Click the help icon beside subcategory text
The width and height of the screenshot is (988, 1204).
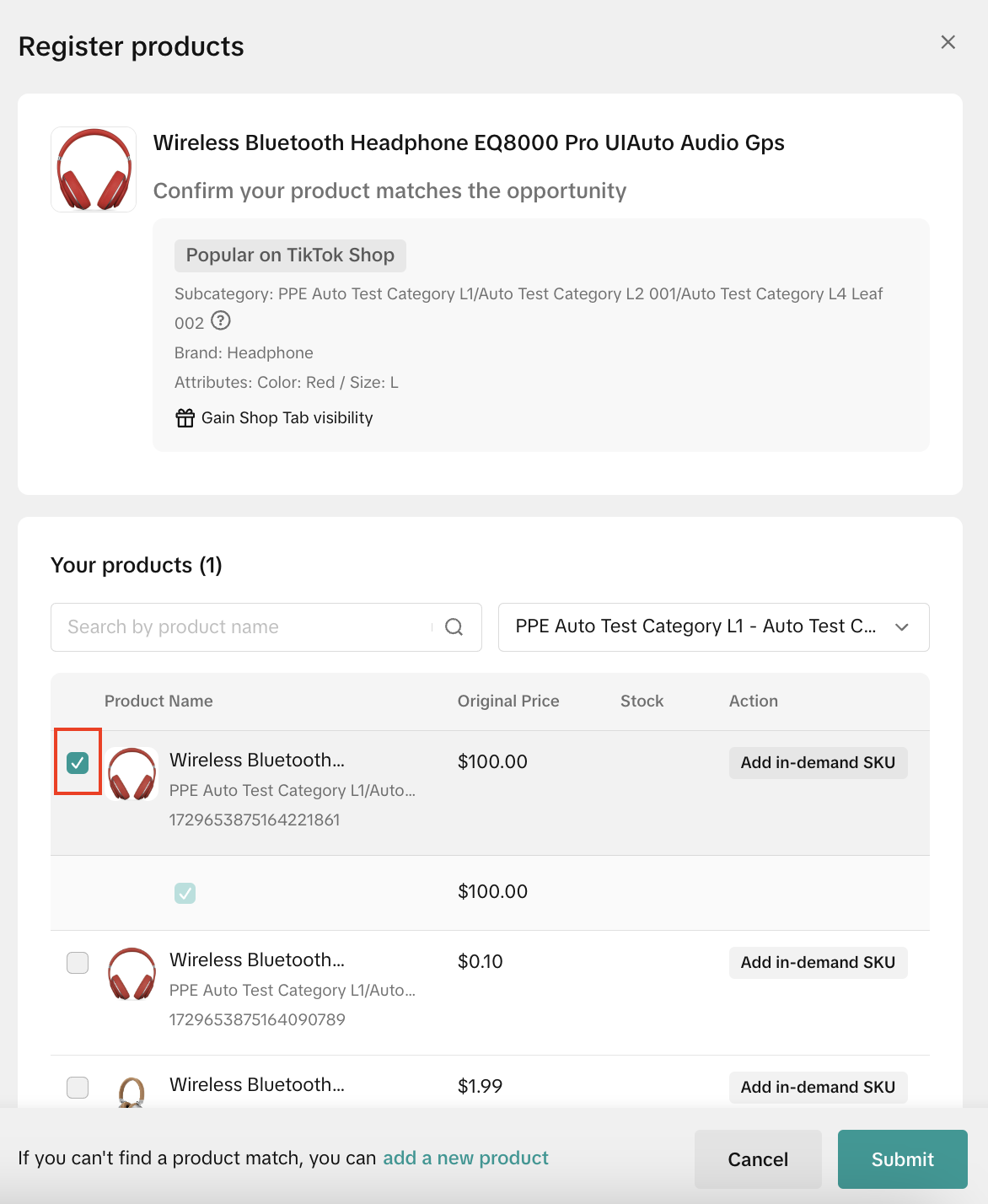tap(220, 321)
